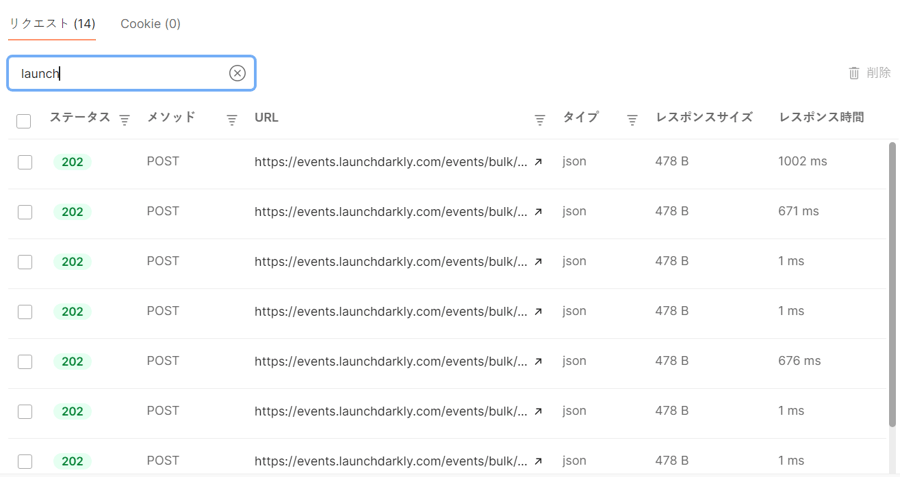This screenshot has width=900, height=477.
Task: Switch to the リクエスト (14) tab
Action: (x=52, y=24)
